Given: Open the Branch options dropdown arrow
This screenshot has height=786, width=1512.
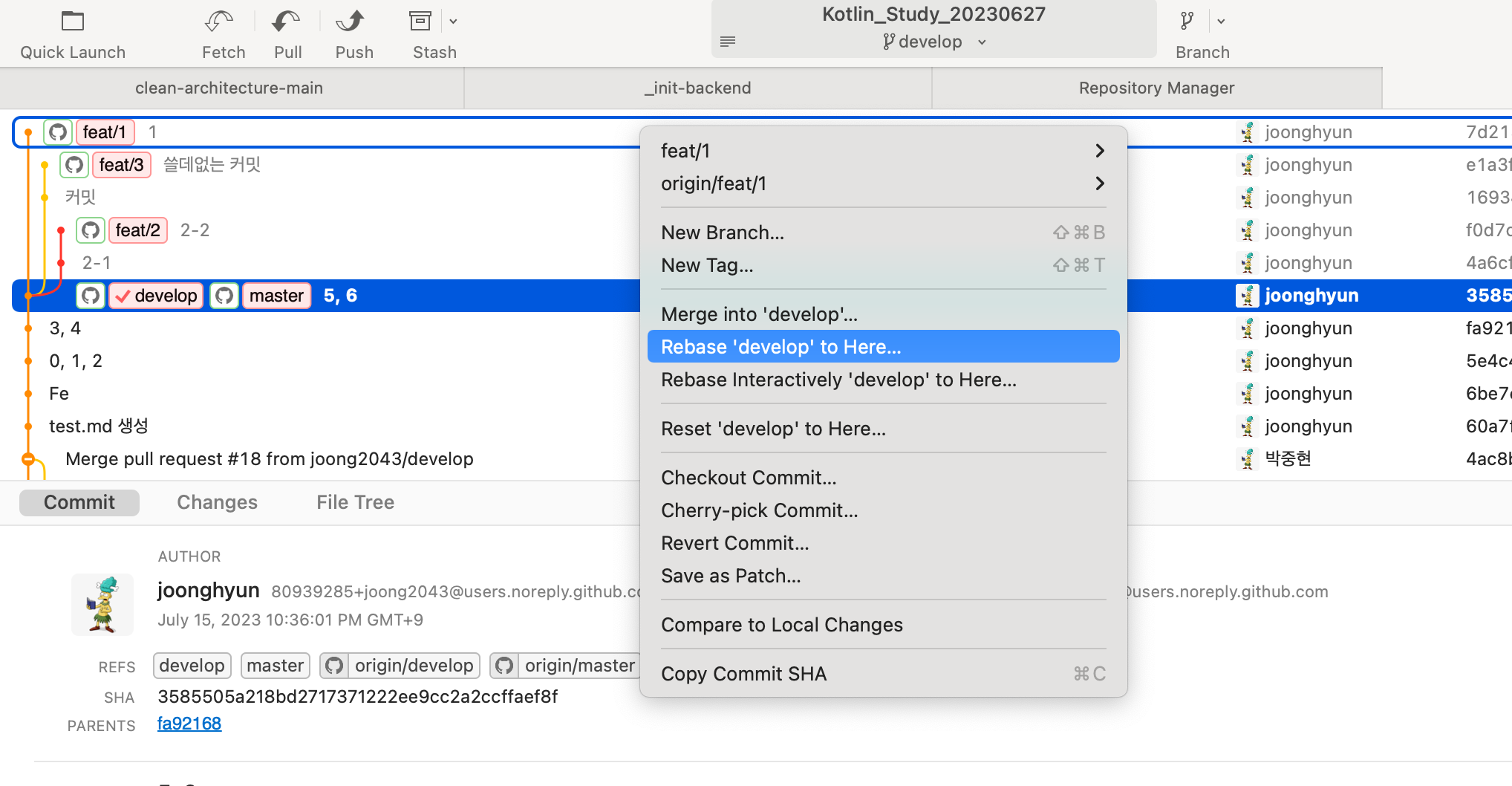Looking at the screenshot, I should point(1221,22).
